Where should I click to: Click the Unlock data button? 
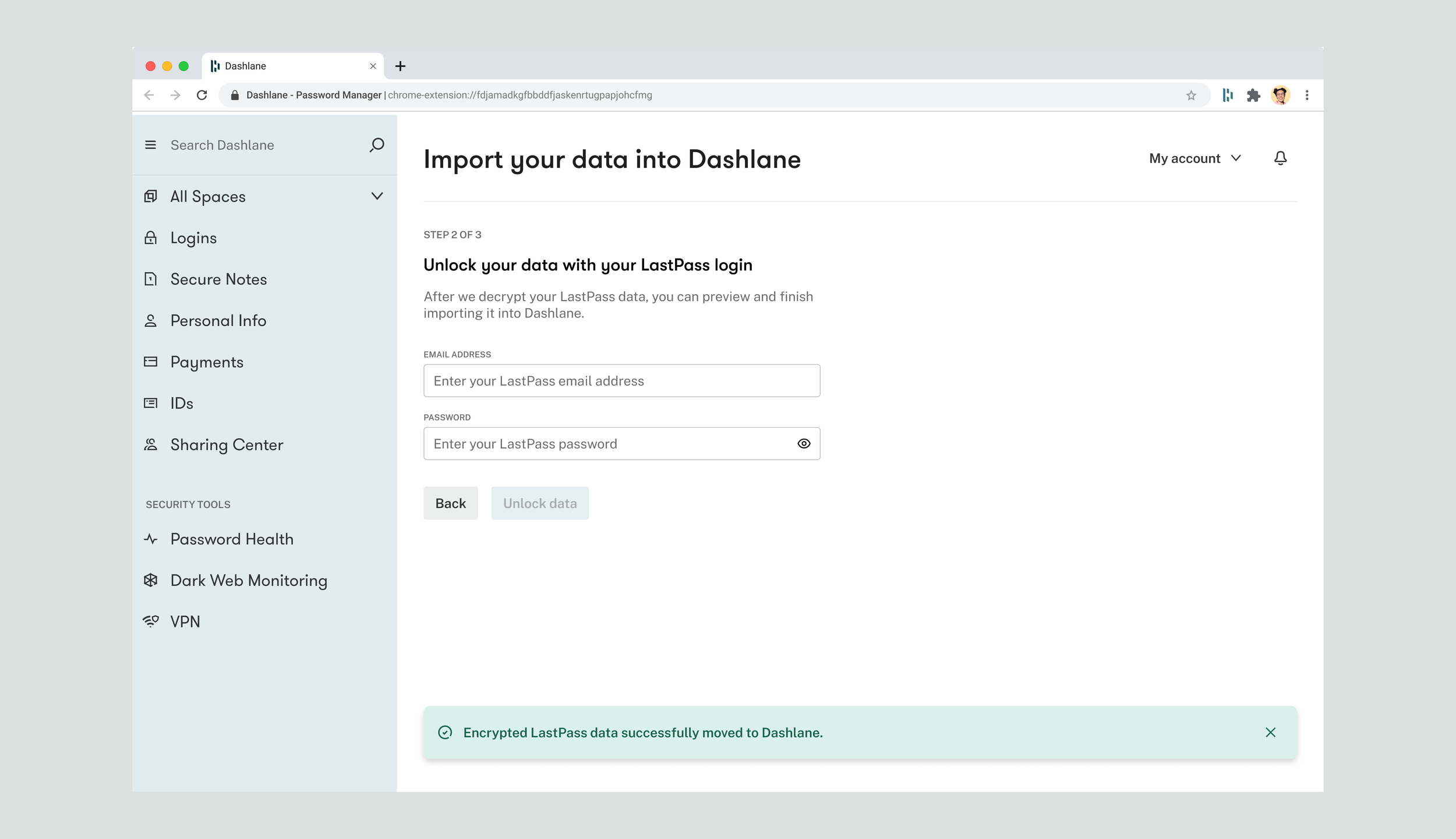tap(540, 503)
